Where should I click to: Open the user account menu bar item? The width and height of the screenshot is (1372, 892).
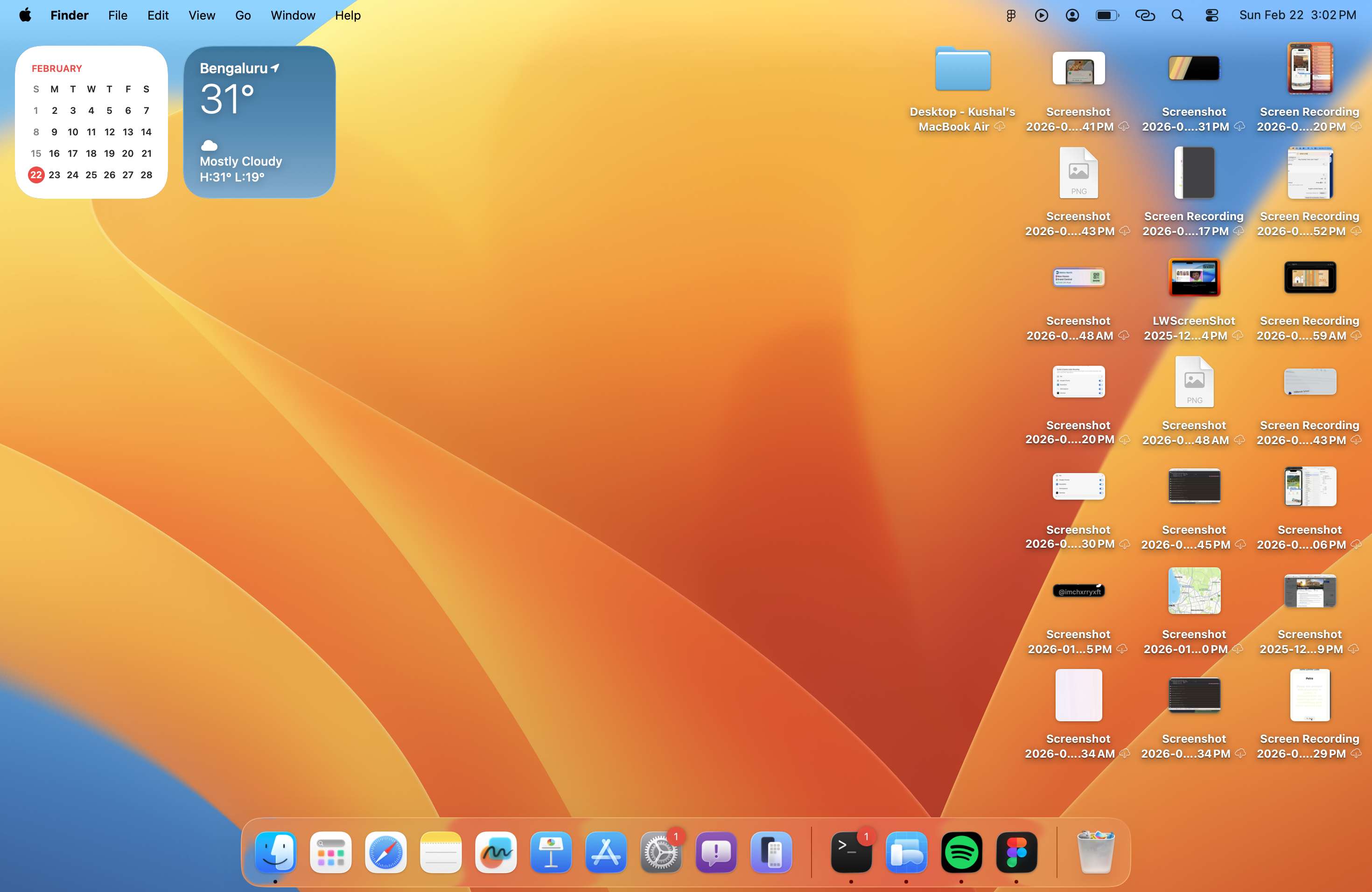click(x=1071, y=15)
